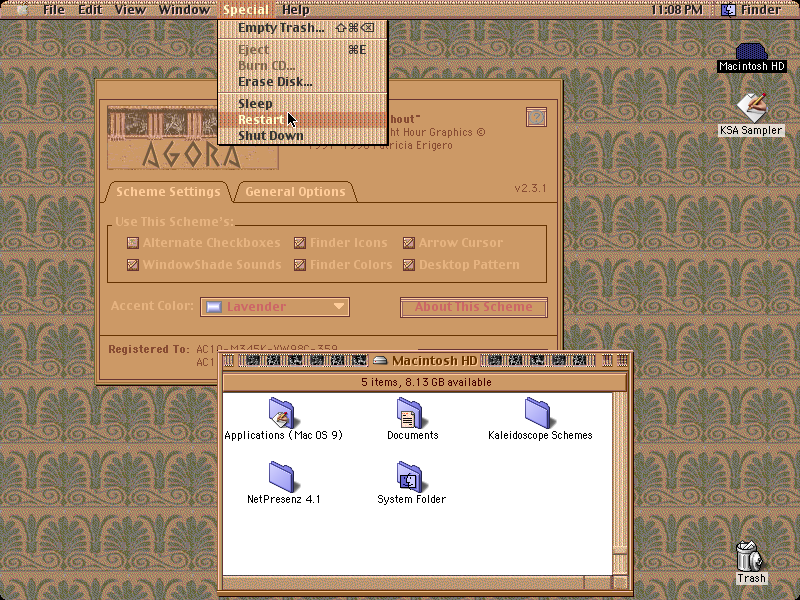The image size is (800, 600).
Task: Disable the Desktop Pattern checkbox
Action: click(x=409, y=265)
